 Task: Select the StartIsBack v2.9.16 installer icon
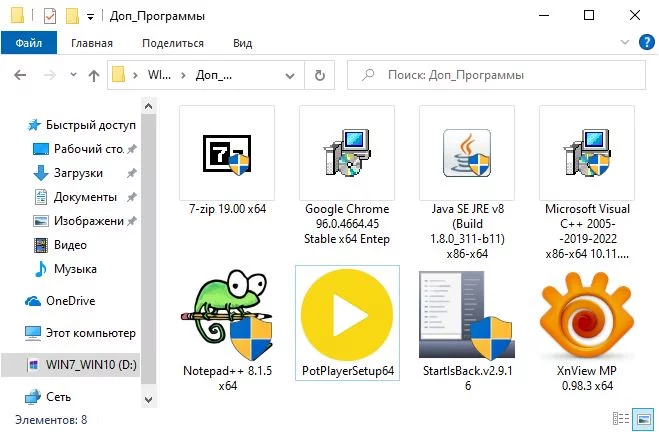(x=467, y=314)
